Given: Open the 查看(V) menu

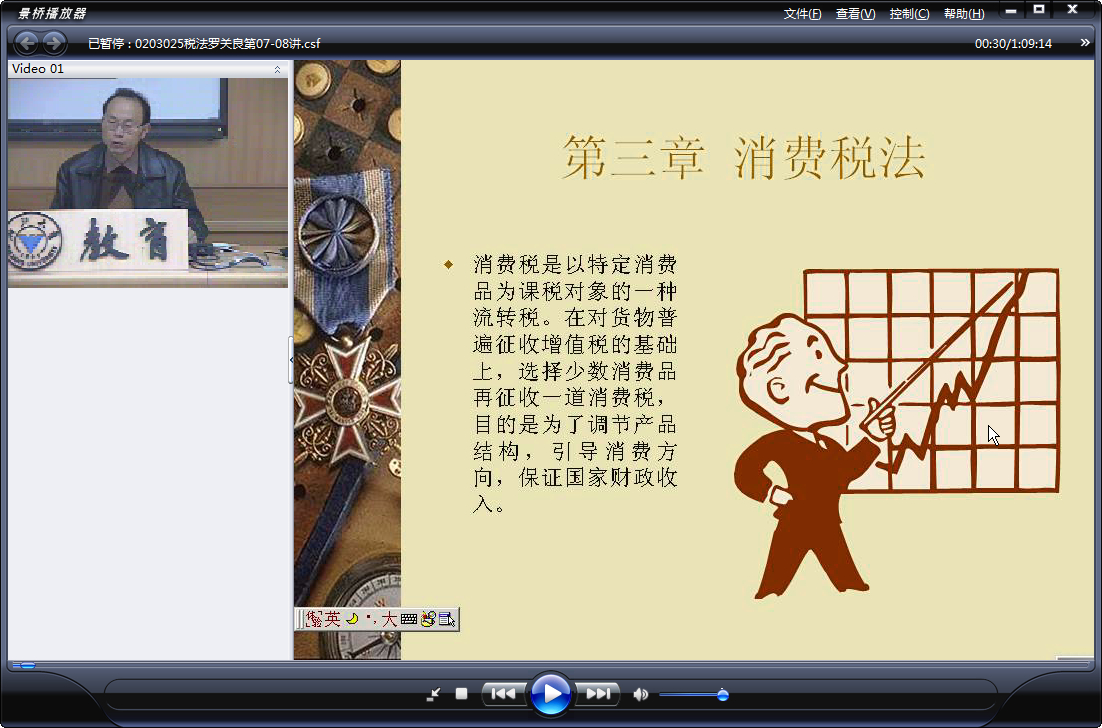Looking at the screenshot, I should 855,13.
